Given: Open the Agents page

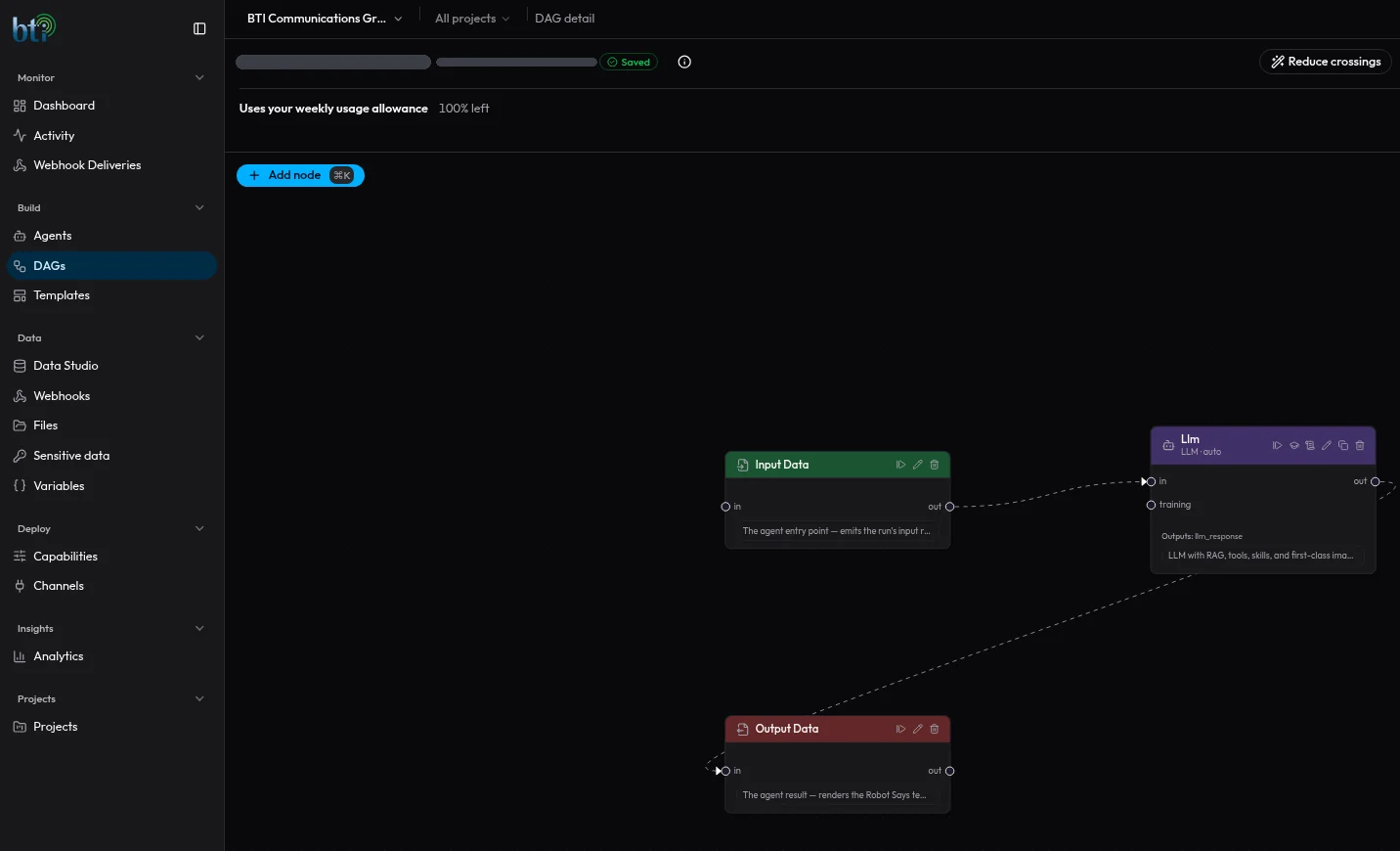Looking at the screenshot, I should (111, 236).
